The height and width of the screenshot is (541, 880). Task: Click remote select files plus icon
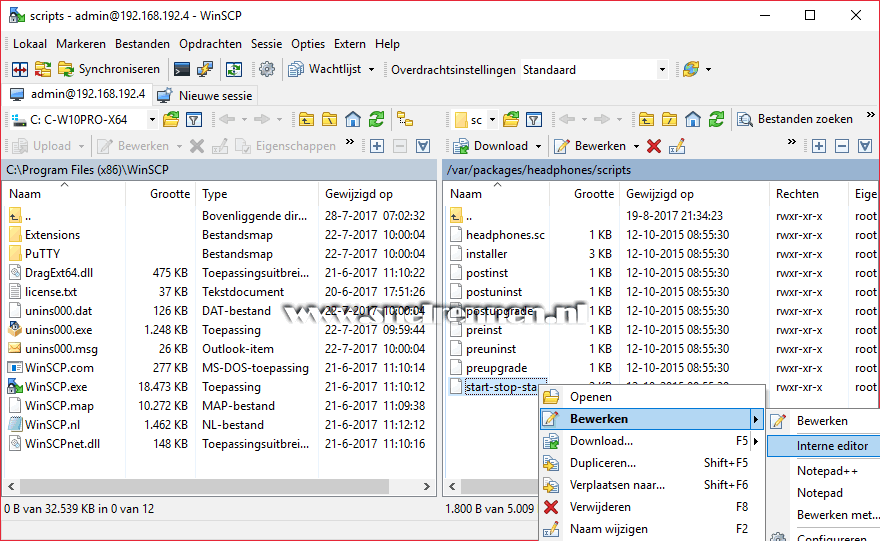coord(818,146)
